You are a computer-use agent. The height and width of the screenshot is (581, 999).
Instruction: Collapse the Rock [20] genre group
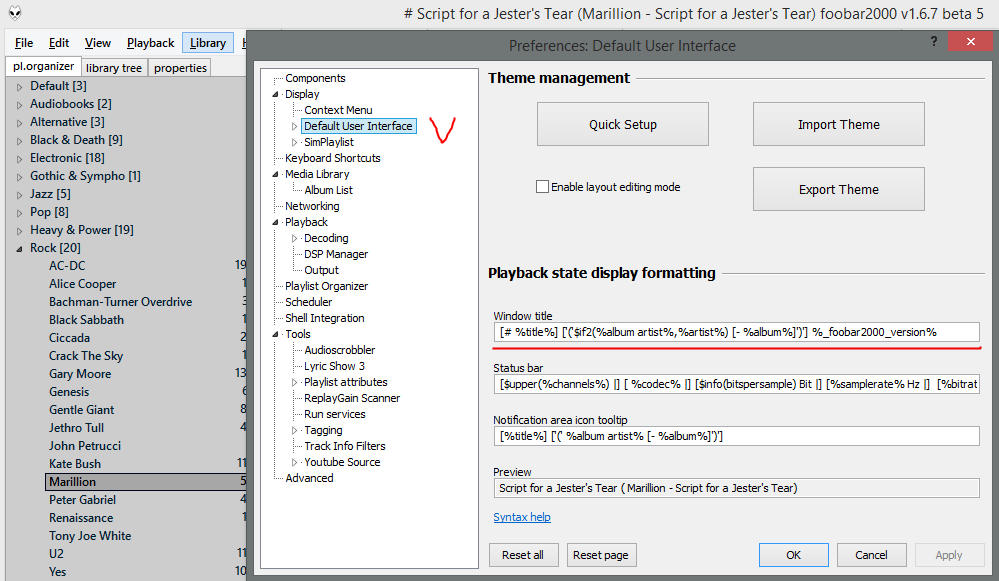tap(19, 248)
